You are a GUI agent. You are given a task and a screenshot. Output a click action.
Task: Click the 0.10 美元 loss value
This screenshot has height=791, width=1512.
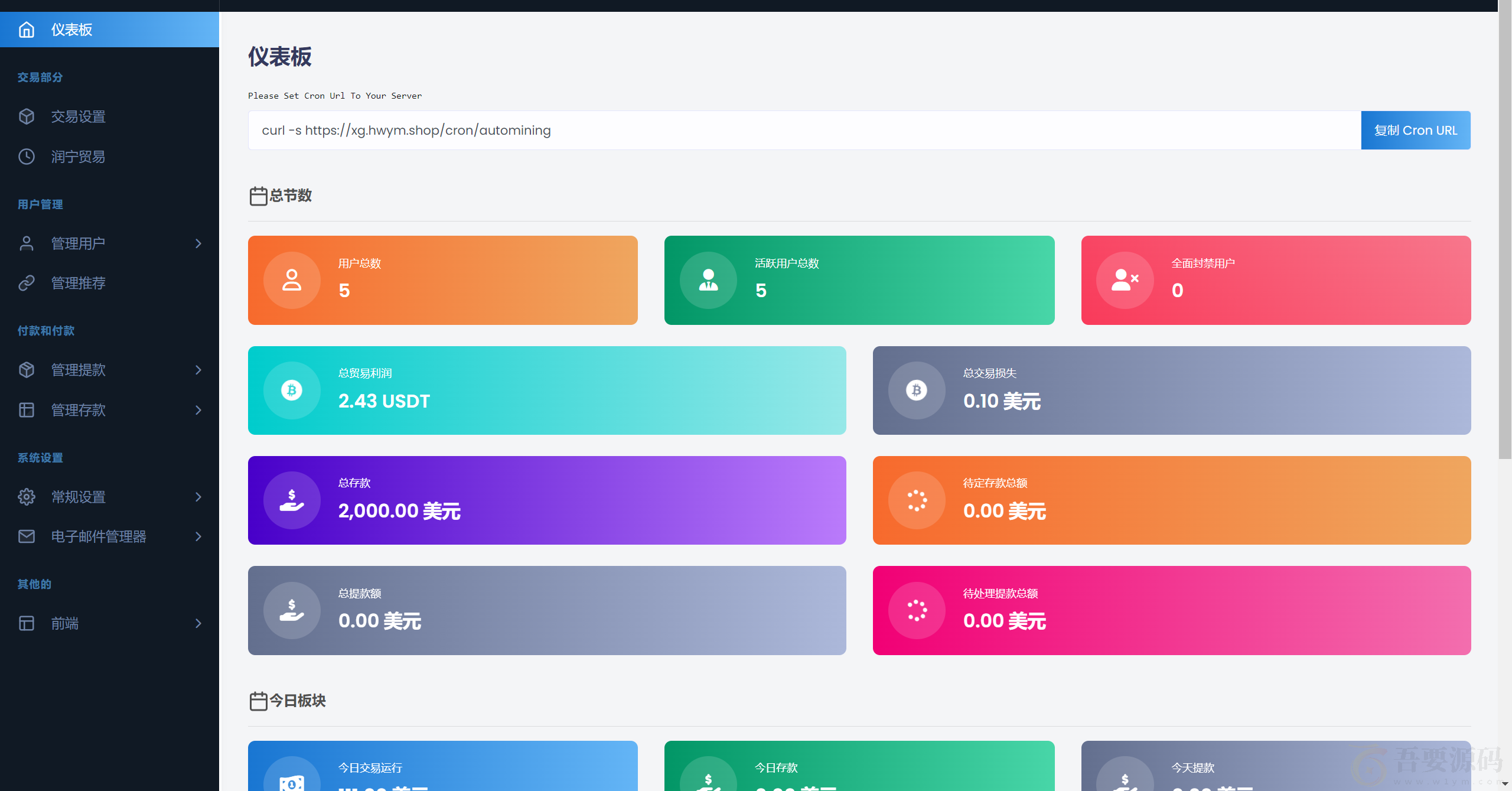1002,401
